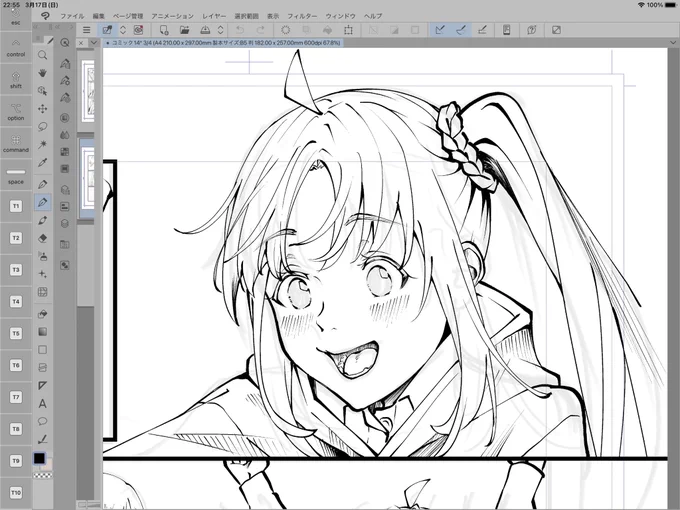The width and height of the screenshot is (680, 510).
Task: Open the Quick Access palette icon
Action: click(x=65, y=42)
